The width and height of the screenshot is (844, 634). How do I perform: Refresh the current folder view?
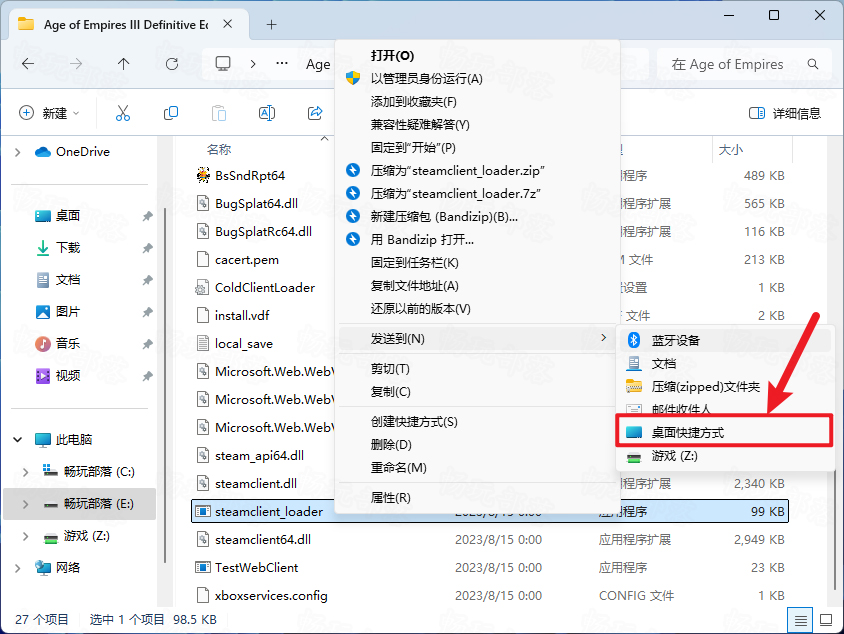pos(172,64)
